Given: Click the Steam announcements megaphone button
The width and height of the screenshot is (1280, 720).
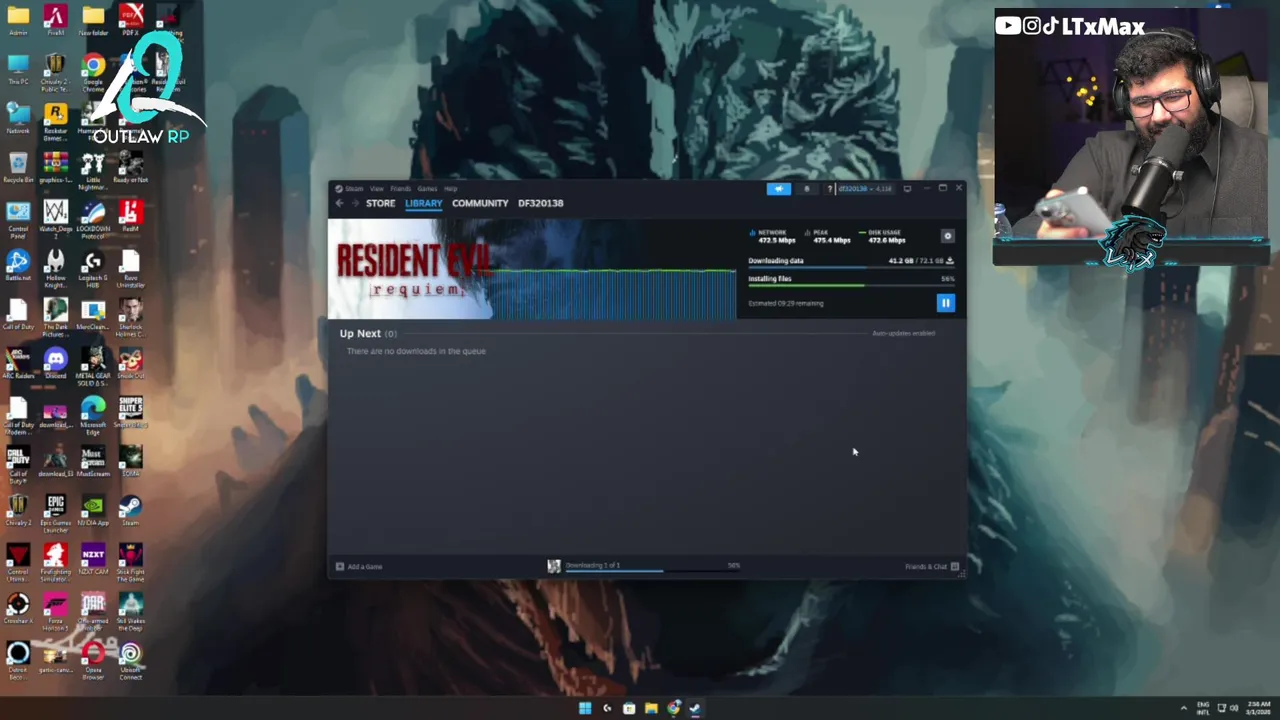Looking at the screenshot, I should [x=778, y=188].
